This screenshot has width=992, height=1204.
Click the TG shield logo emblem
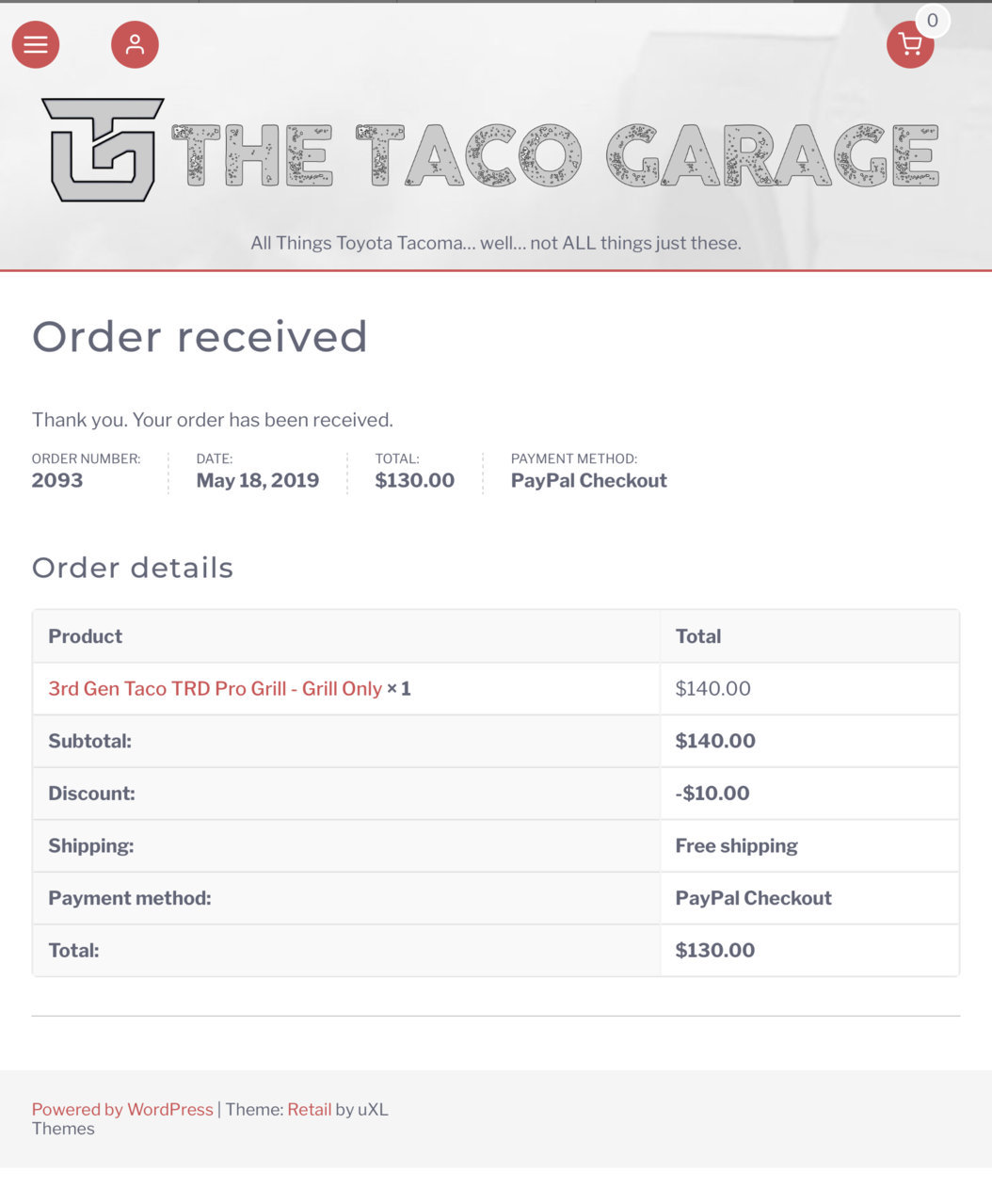[103, 150]
